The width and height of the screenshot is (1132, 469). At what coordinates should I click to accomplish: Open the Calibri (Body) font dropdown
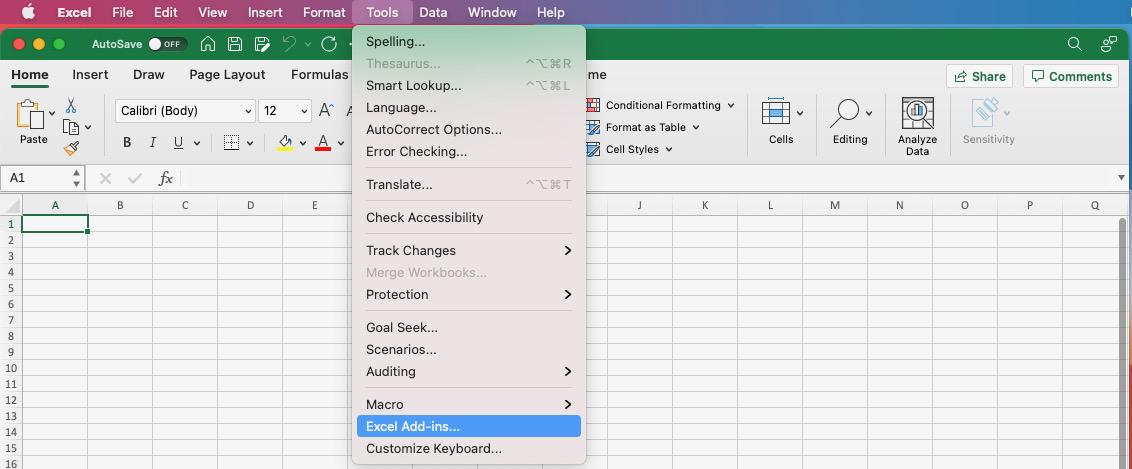(x=186, y=111)
